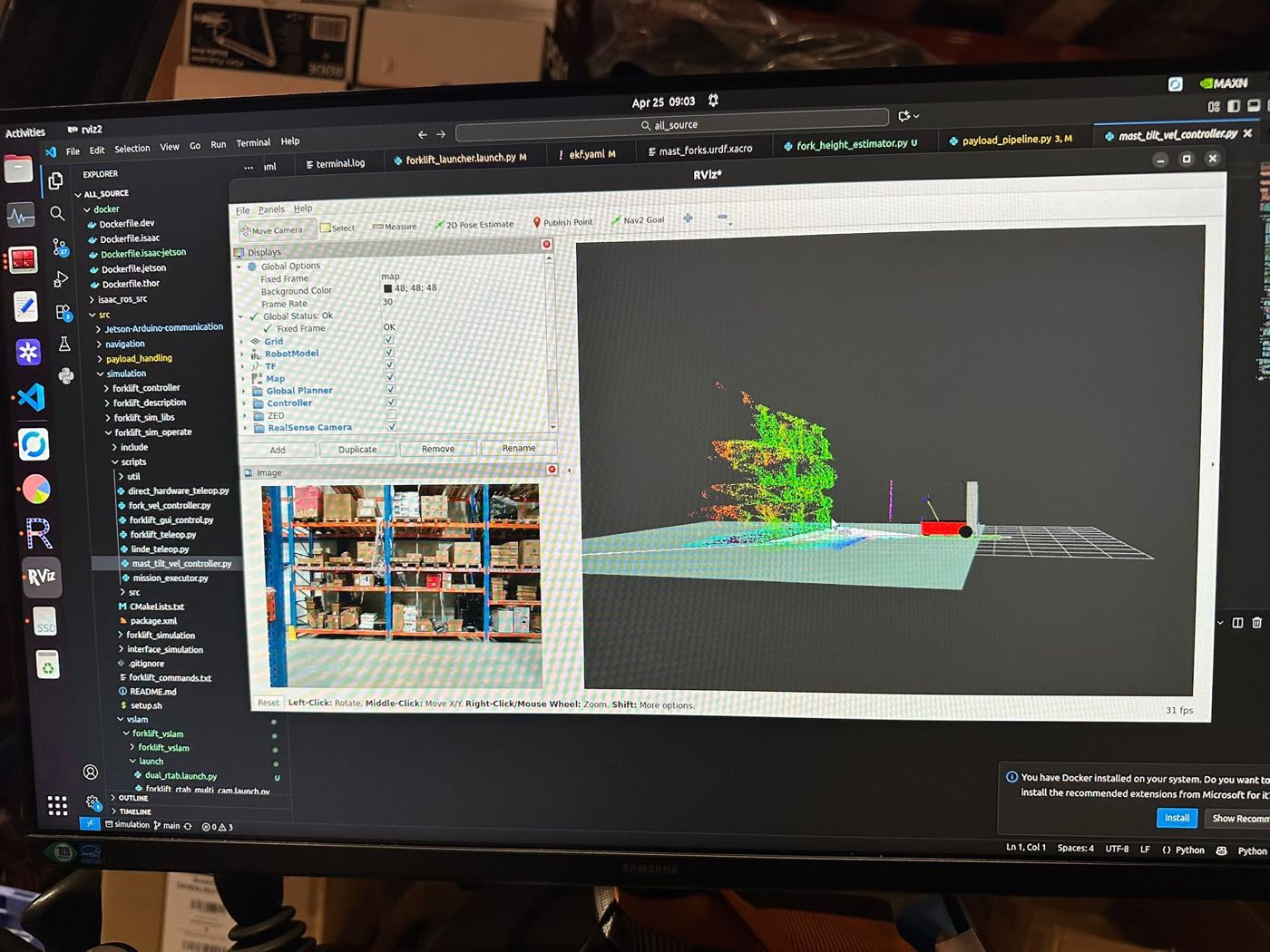Click the Show Applications grid icon

coord(57,805)
